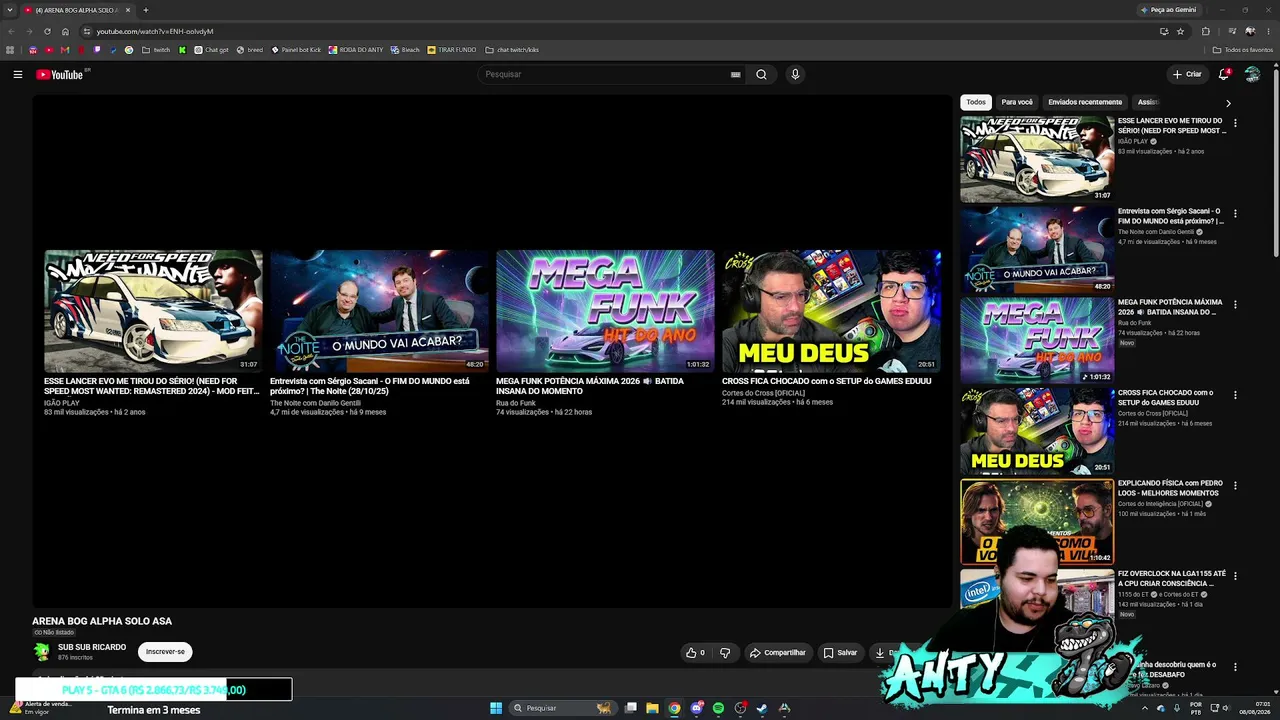Click the ARENA BOG ALPHA SOLO ASA video title
The image size is (1280, 720).
pos(102,621)
